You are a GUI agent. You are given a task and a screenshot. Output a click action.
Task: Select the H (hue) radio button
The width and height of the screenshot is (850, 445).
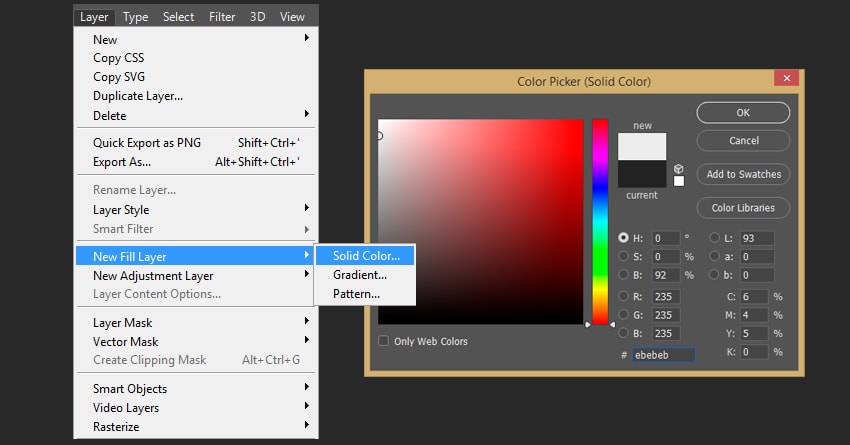pyautogui.click(x=624, y=238)
